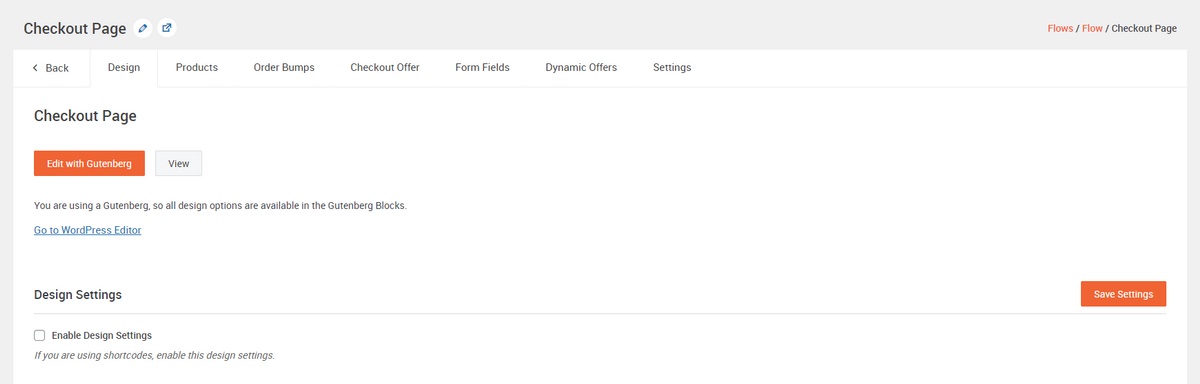Switch to the Products tab
This screenshot has height=384, width=1200.
point(197,68)
